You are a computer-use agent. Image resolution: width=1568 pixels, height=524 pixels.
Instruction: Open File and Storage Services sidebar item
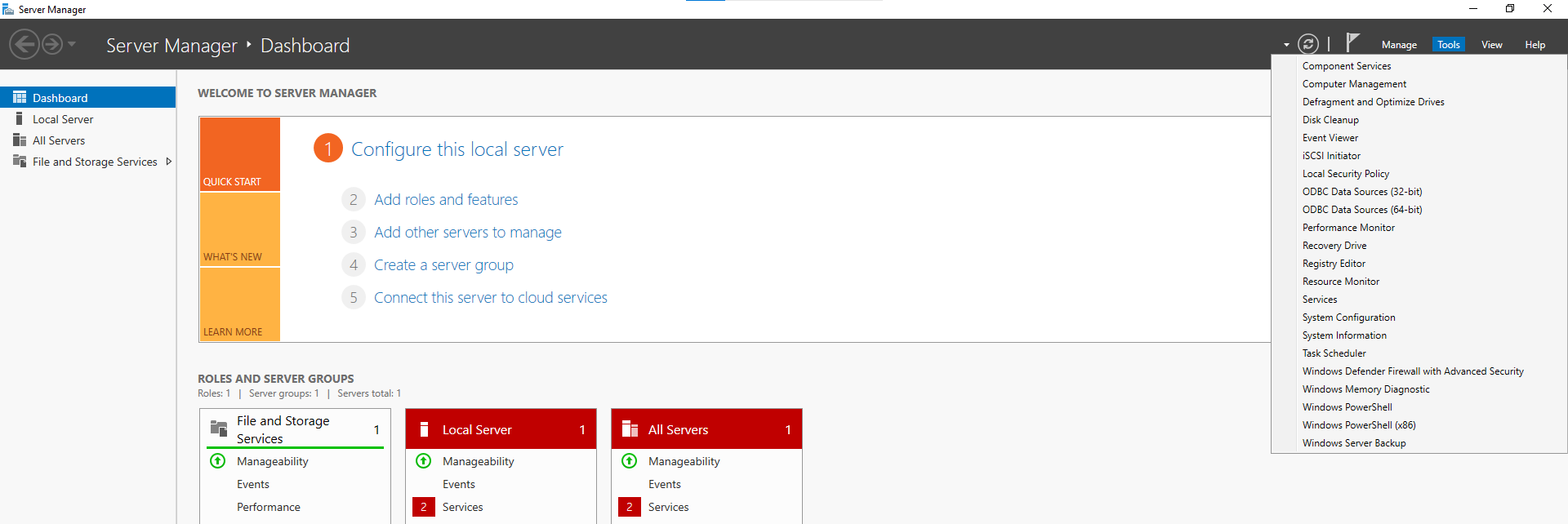pyautogui.click(x=87, y=162)
